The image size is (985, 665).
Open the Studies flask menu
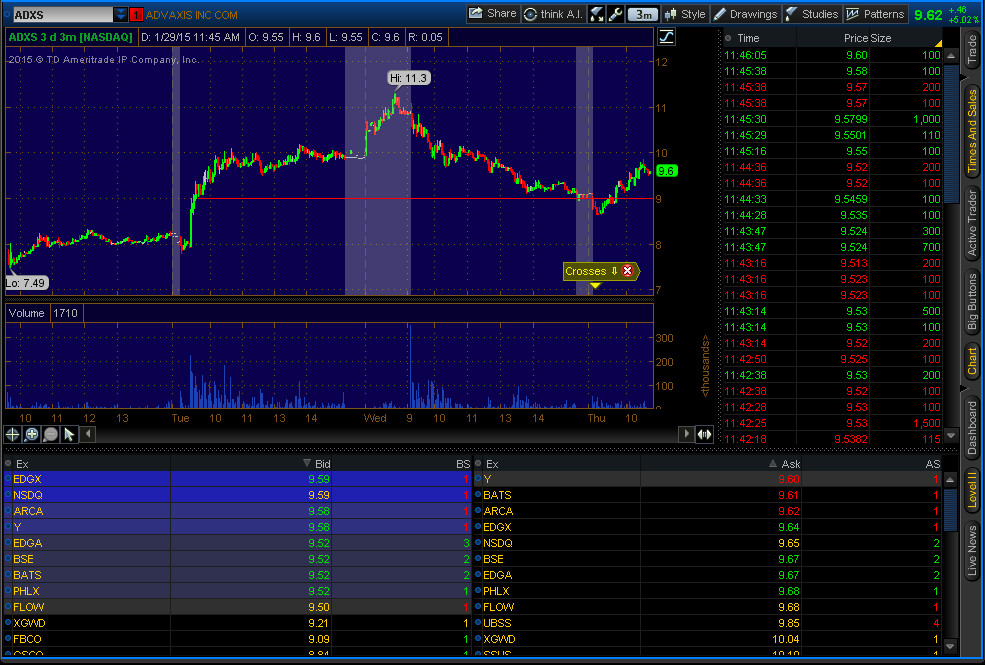click(x=812, y=14)
